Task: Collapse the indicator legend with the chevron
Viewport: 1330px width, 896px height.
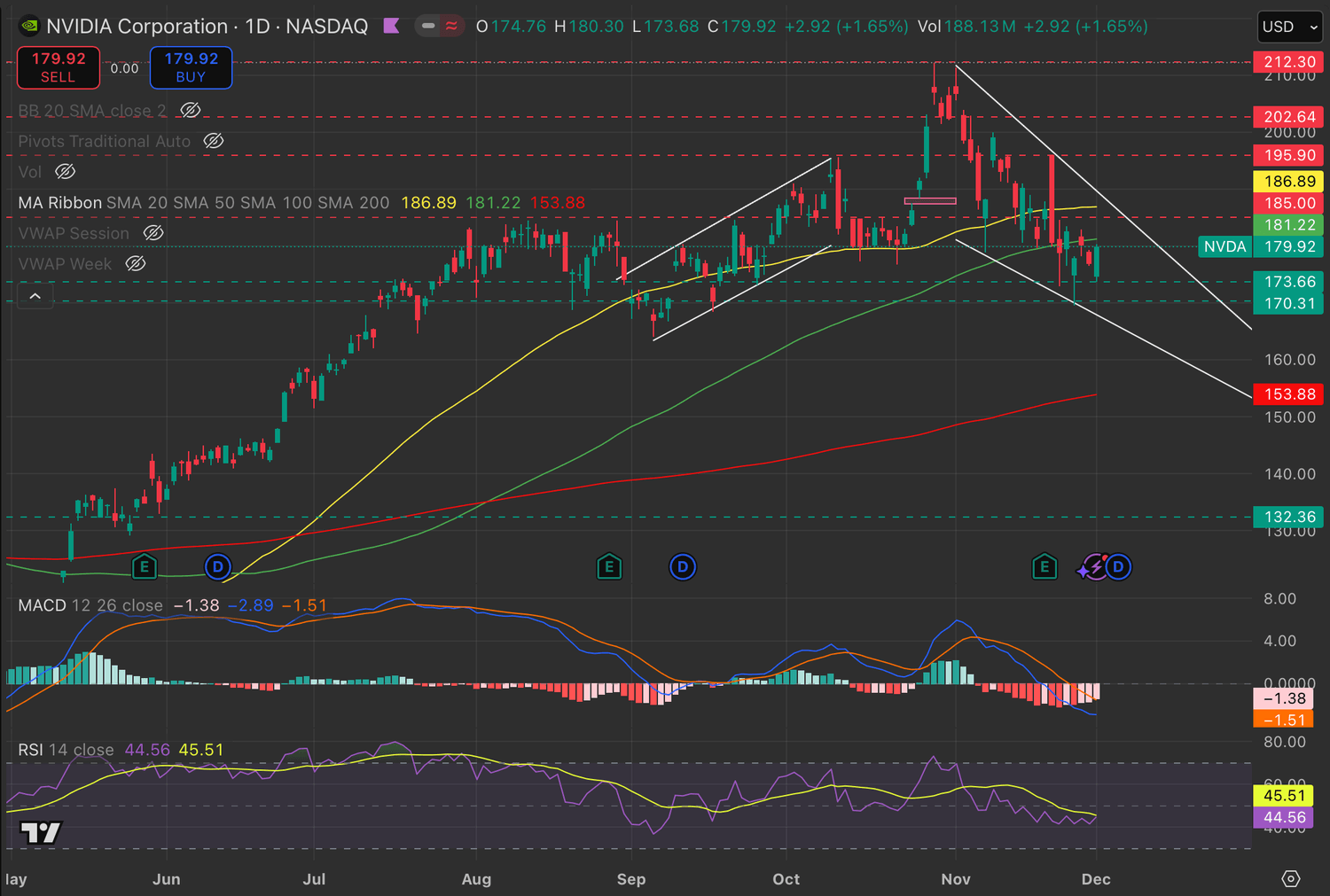Action: (35, 296)
